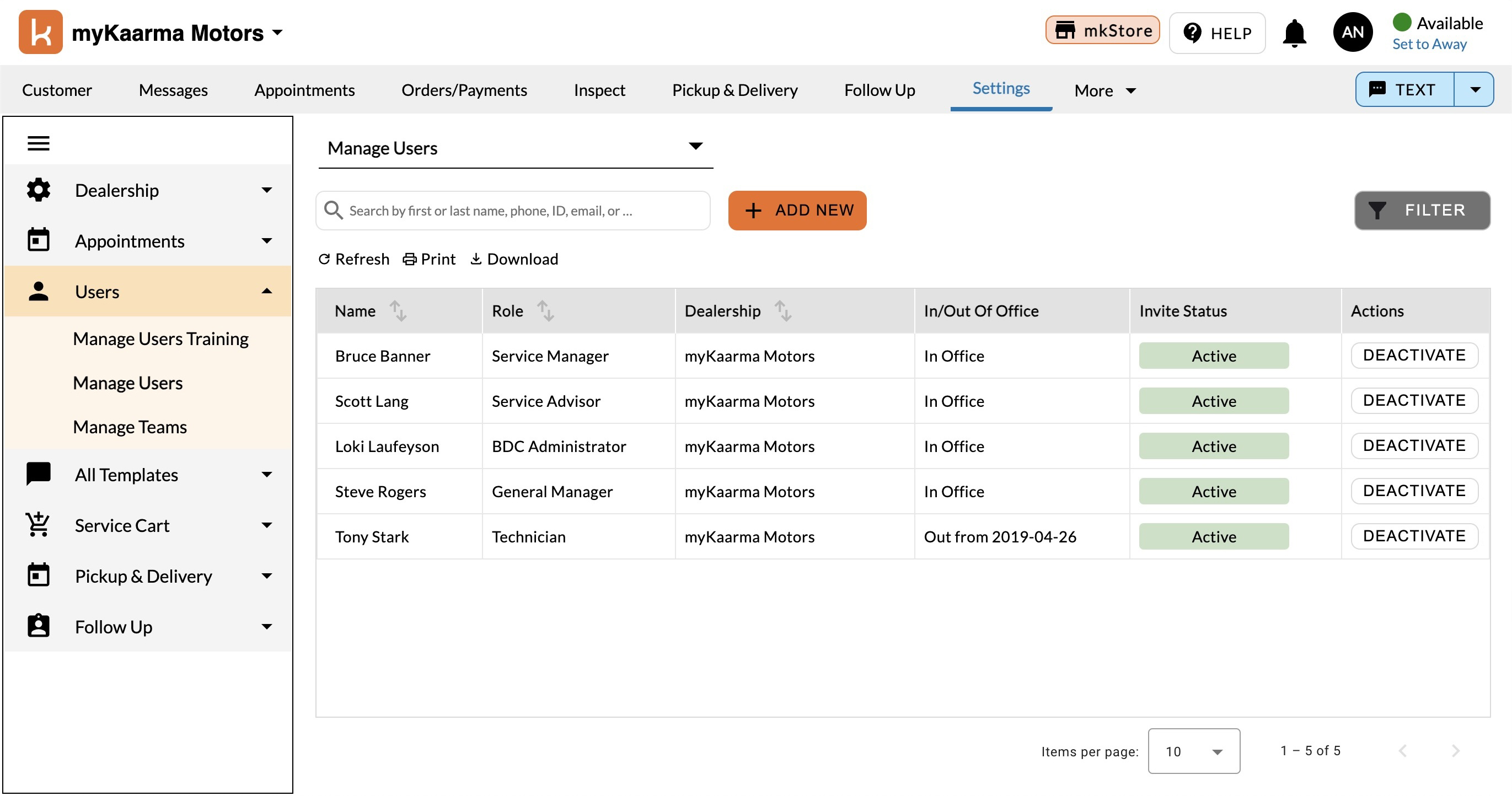This screenshot has height=796, width=1512.
Task: Click the ADD NEW user button
Action: click(797, 210)
